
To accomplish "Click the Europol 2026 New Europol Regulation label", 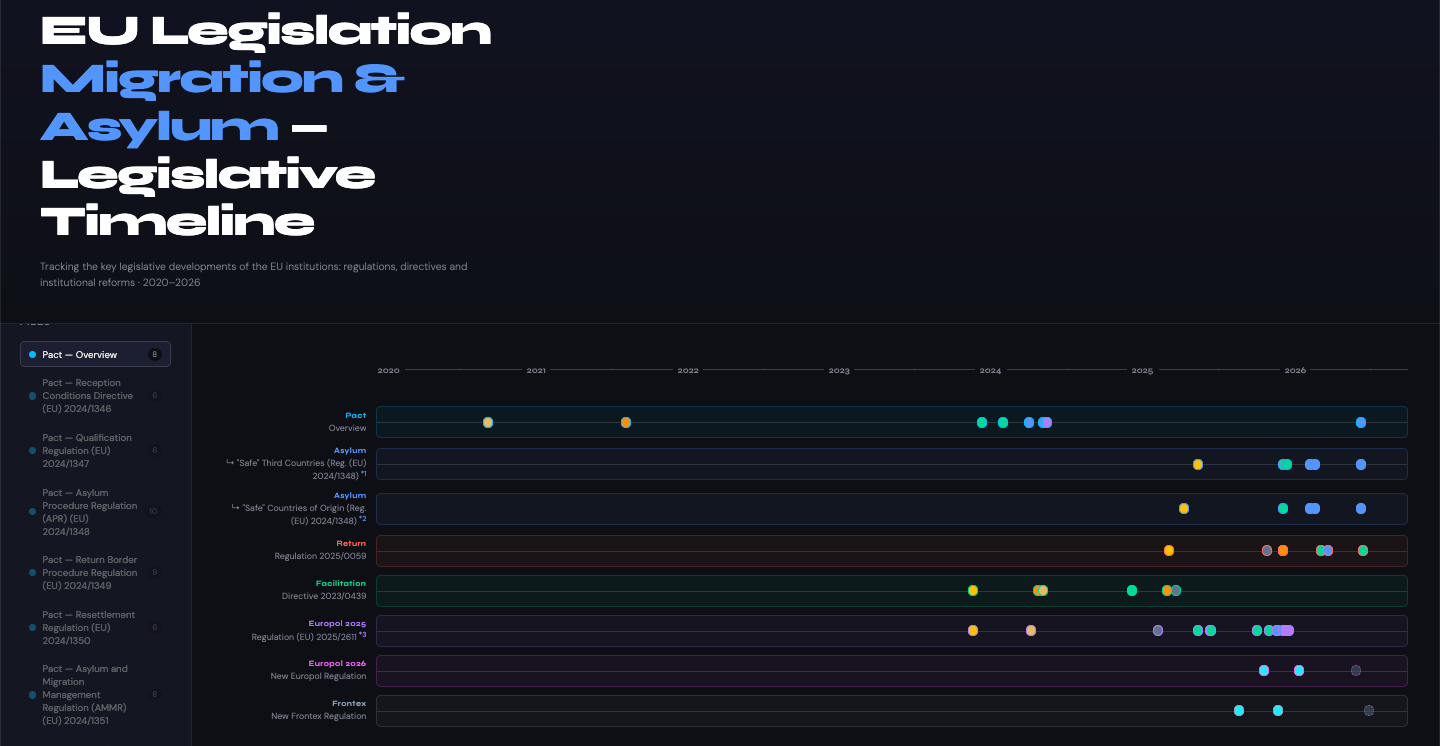I will click(x=319, y=670).
